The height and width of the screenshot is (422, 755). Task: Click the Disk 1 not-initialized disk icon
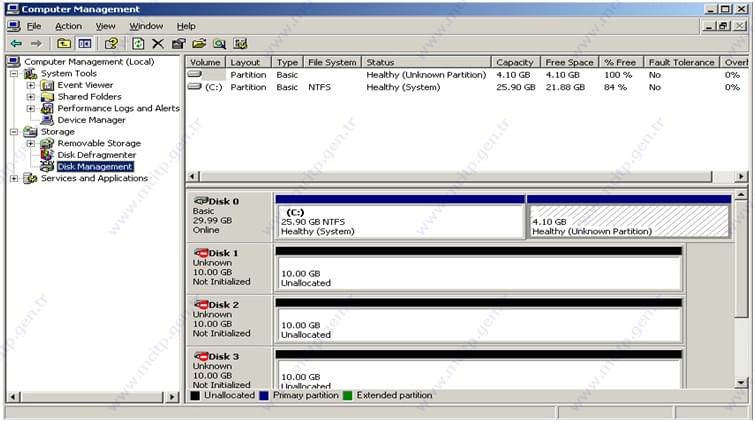point(200,253)
